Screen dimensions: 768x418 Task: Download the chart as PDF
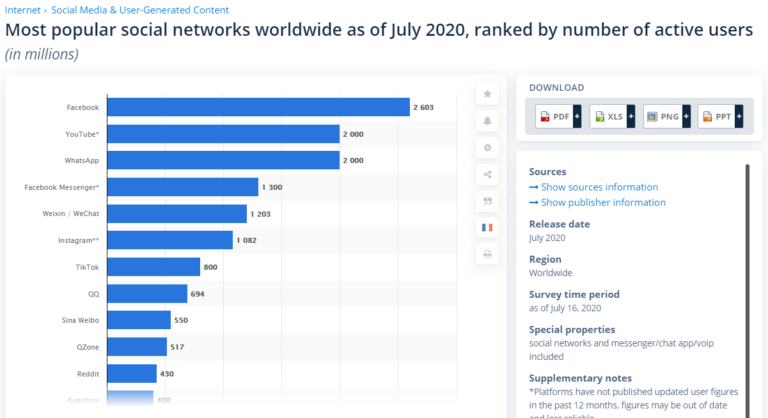coord(555,117)
